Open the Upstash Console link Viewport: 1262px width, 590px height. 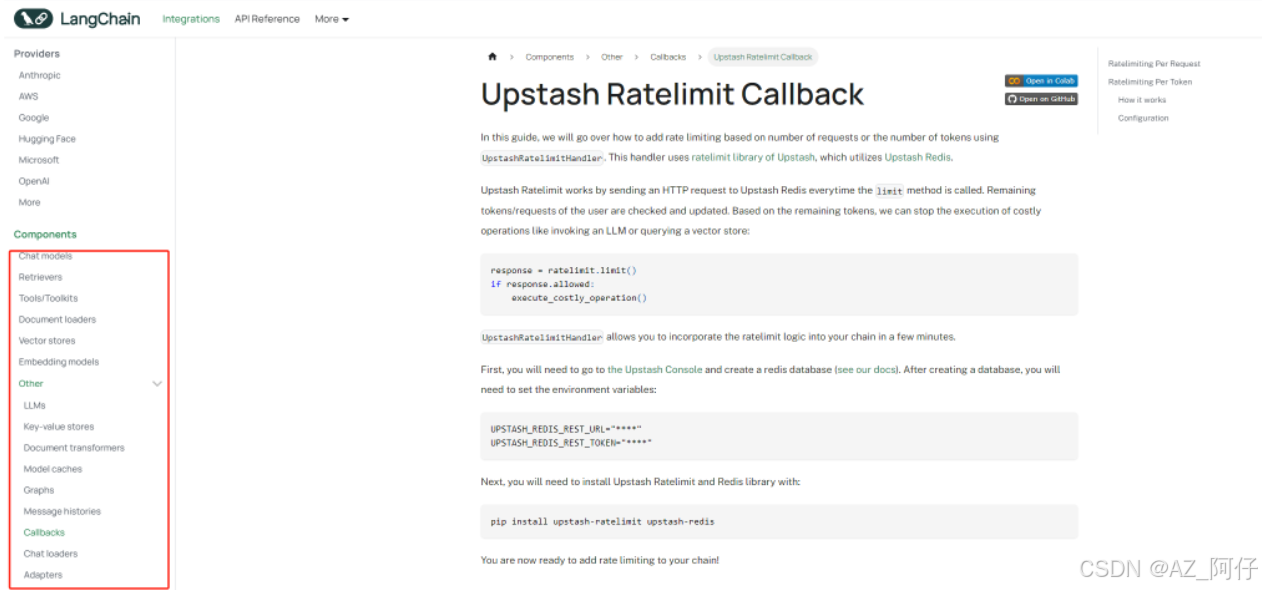pyautogui.click(x=655, y=369)
